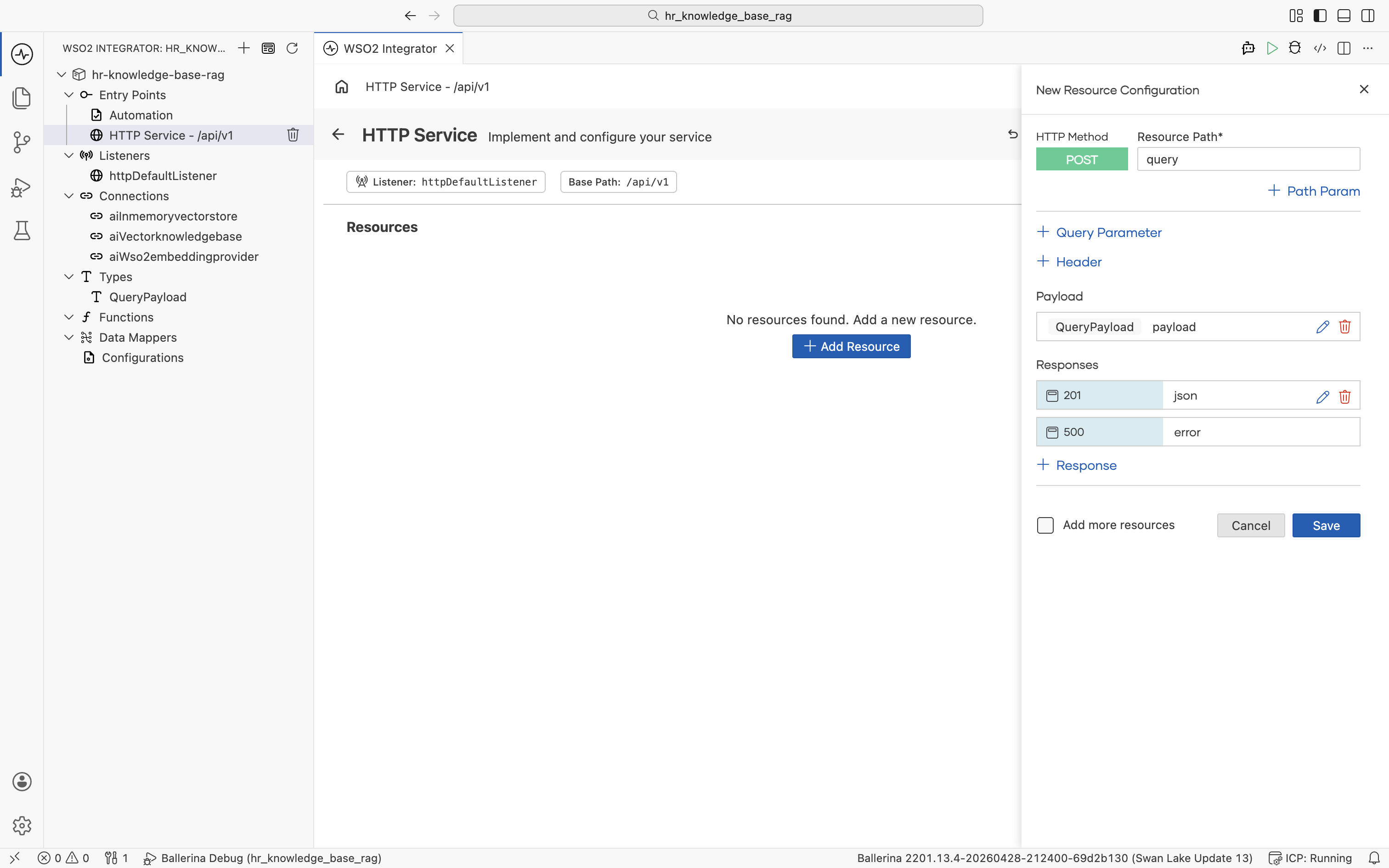
Task: Collapse the Types section
Action: click(69, 276)
